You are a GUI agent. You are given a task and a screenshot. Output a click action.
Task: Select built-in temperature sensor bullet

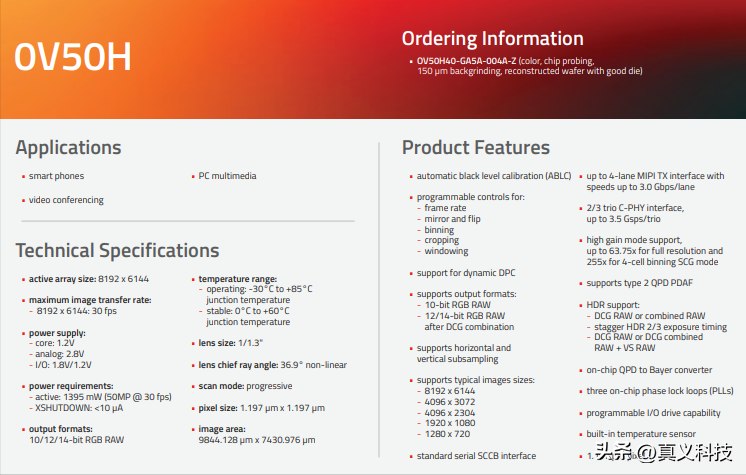pos(641,434)
